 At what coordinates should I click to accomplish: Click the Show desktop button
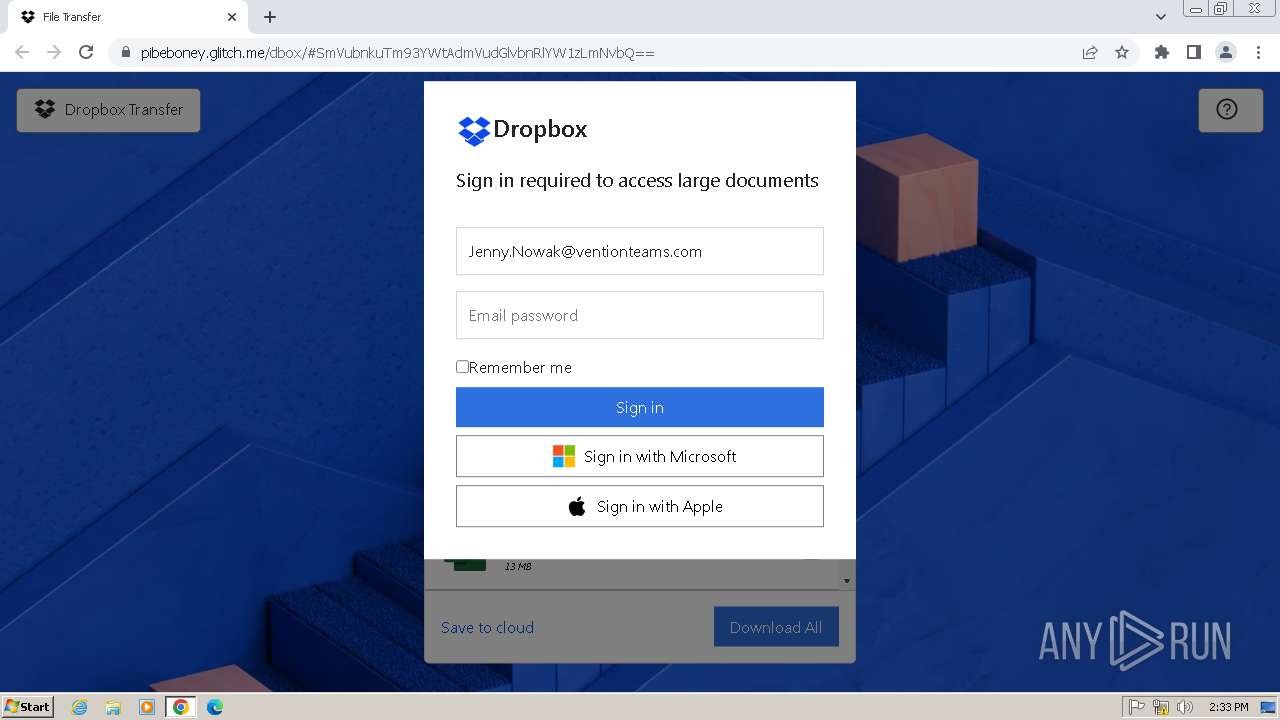[x=1269, y=707]
